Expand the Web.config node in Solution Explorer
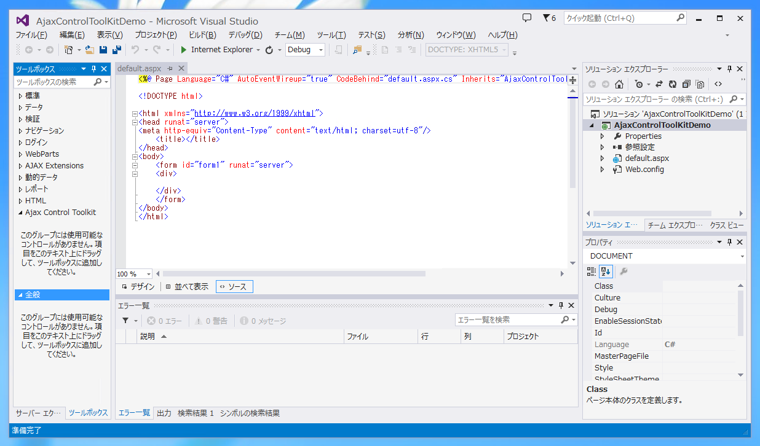This screenshot has width=760, height=446. pos(602,170)
